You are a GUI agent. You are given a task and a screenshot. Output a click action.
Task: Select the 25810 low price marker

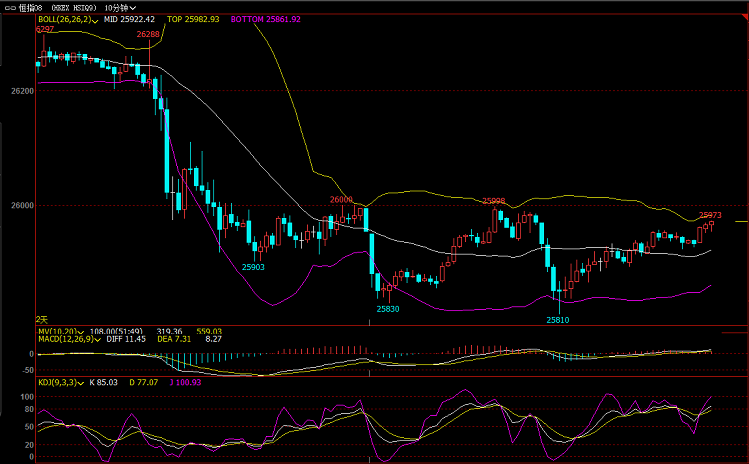click(x=557, y=319)
